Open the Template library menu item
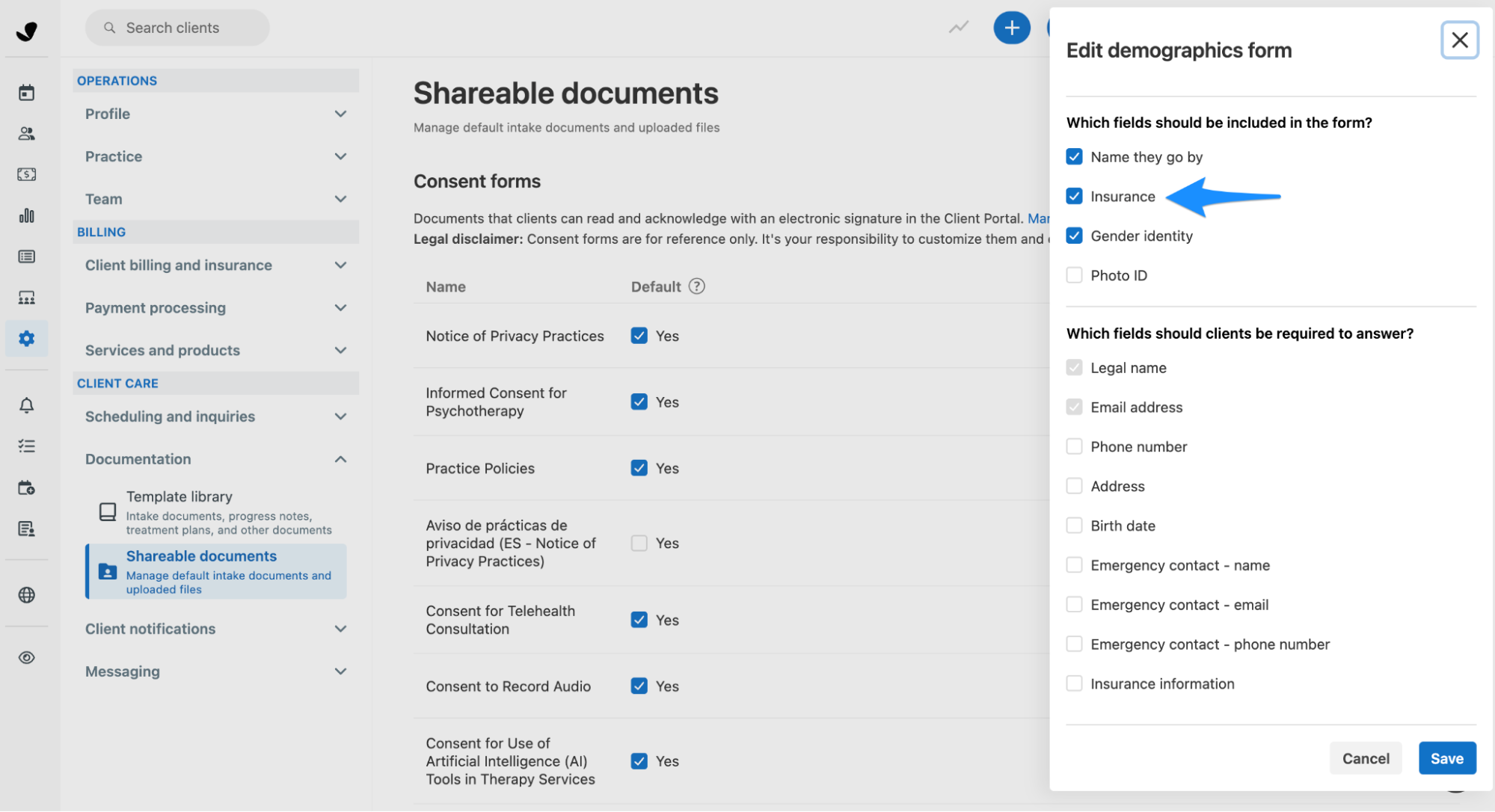The width and height of the screenshot is (1495, 812). (x=215, y=512)
